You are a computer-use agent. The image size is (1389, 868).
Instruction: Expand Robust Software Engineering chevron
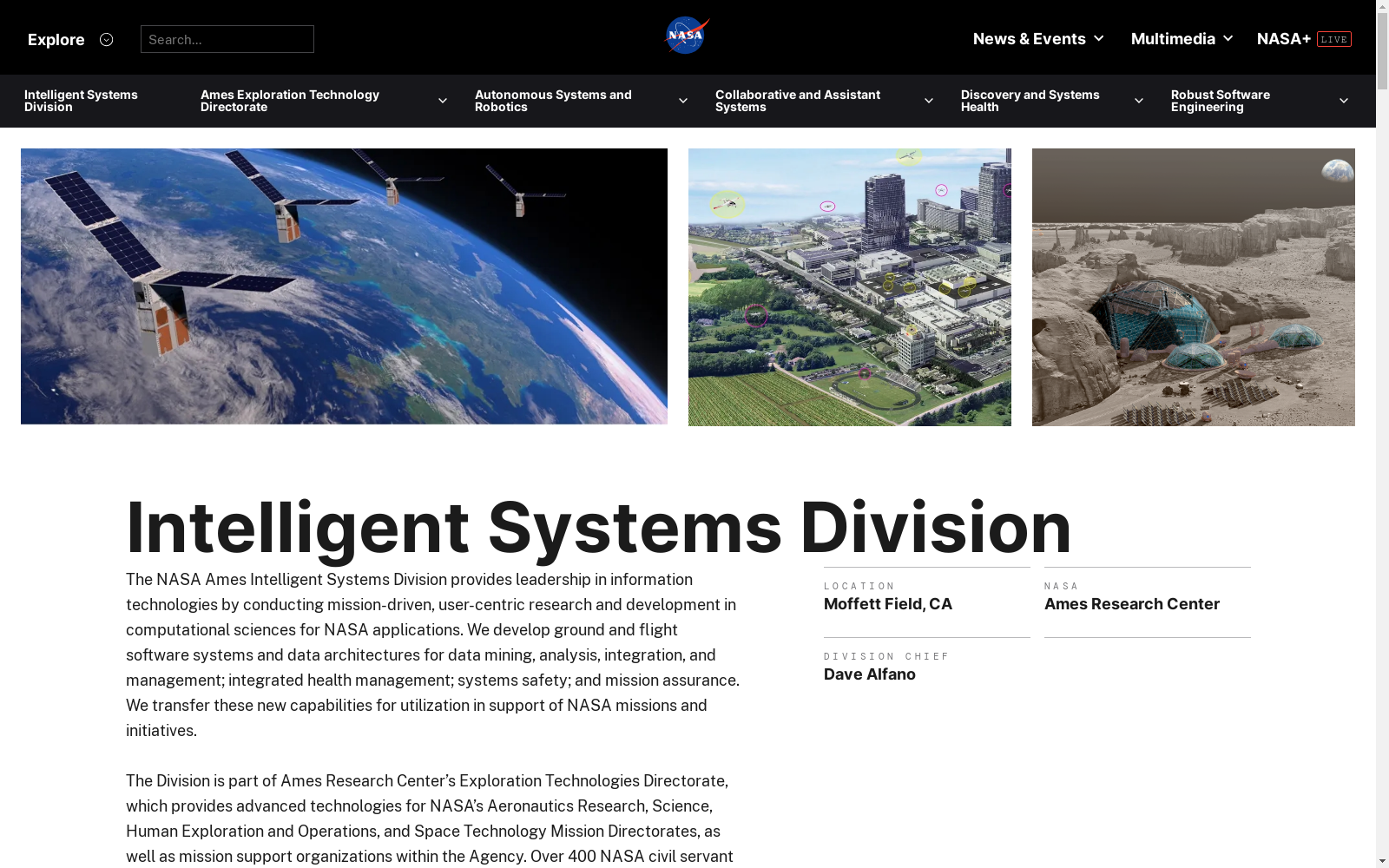[1344, 101]
